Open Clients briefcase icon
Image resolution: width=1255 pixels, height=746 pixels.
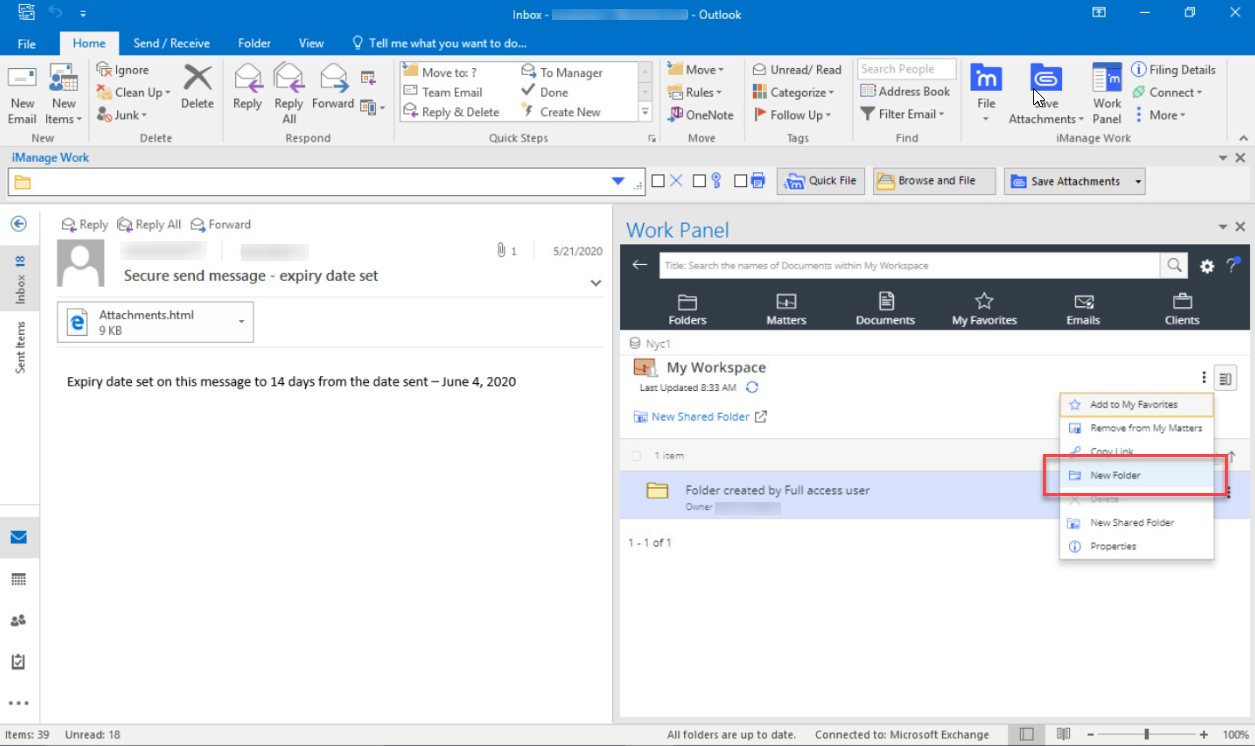point(1181,309)
